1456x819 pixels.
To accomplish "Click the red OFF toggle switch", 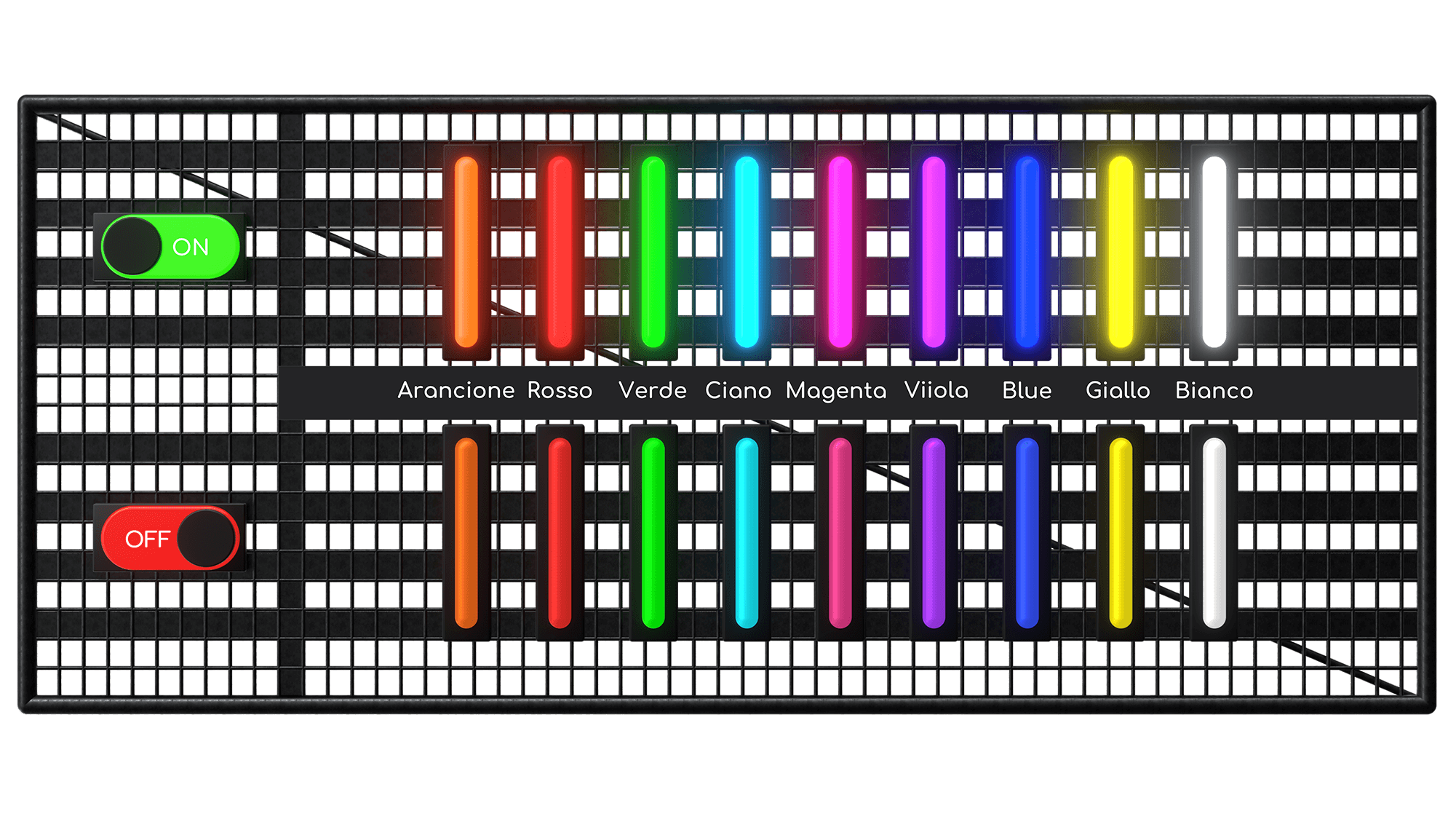I will click(x=170, y=539).
